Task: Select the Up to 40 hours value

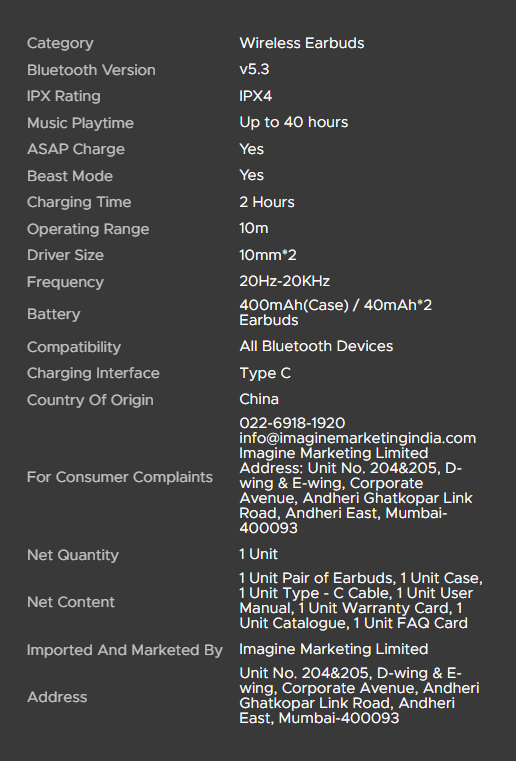Action: pos(294,122)
